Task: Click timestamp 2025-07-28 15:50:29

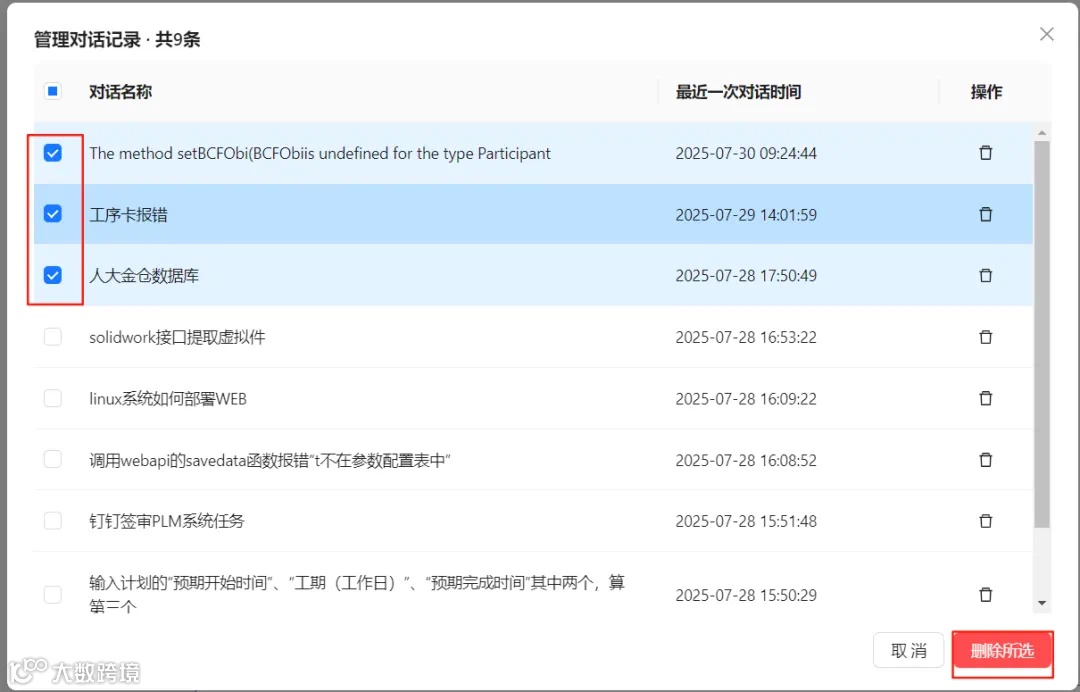Action: pyautogui.click(x=746, y=595)
